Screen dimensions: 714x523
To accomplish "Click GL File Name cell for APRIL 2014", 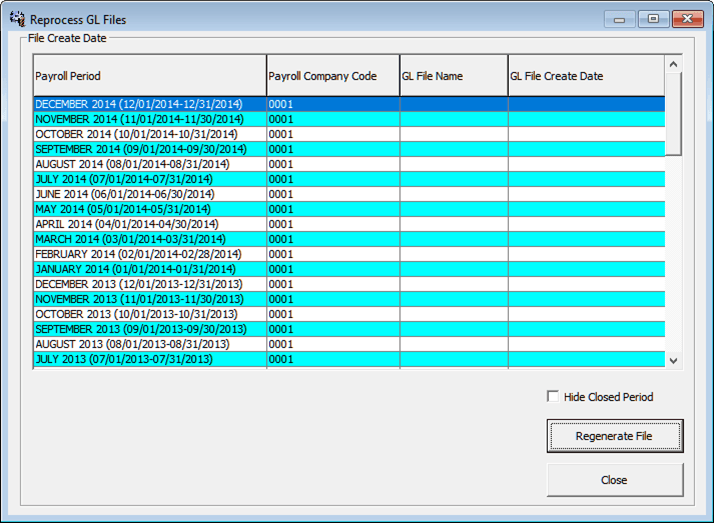I will (x=454, y=224).
